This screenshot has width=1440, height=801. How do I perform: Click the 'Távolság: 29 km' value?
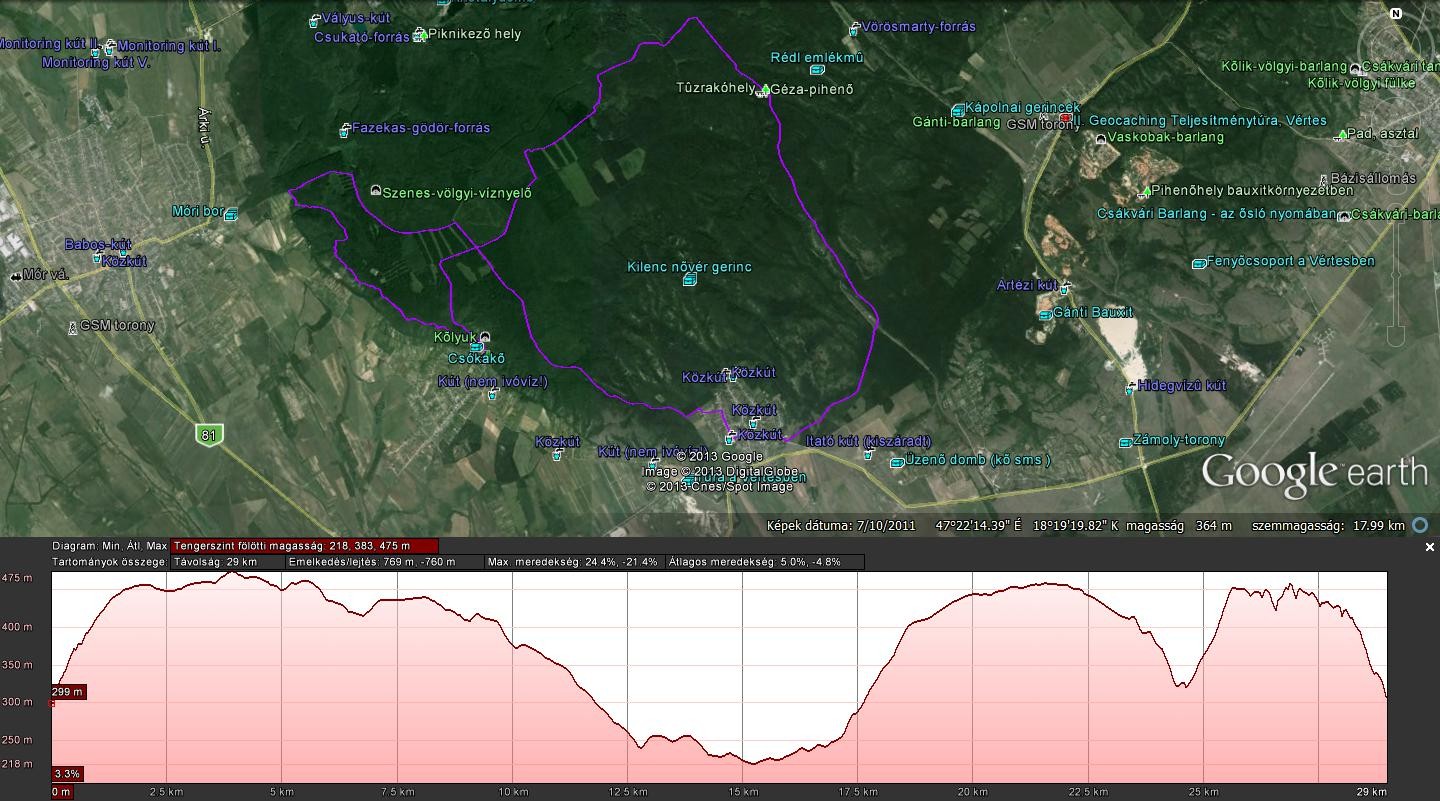216,562
